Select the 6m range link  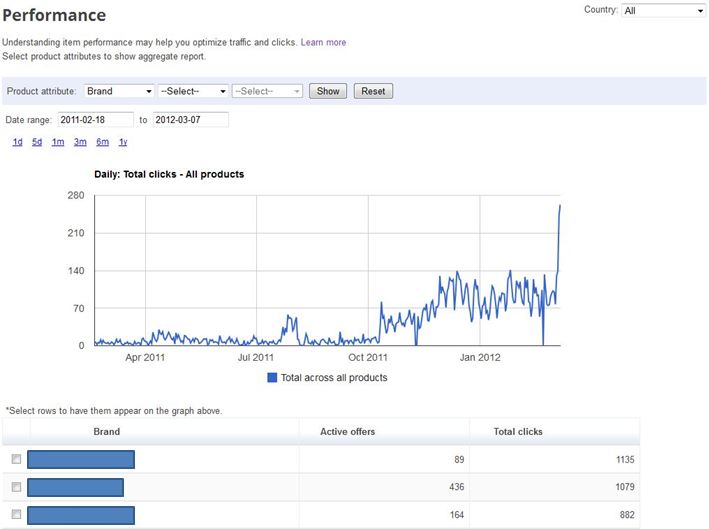coord(102,142)
